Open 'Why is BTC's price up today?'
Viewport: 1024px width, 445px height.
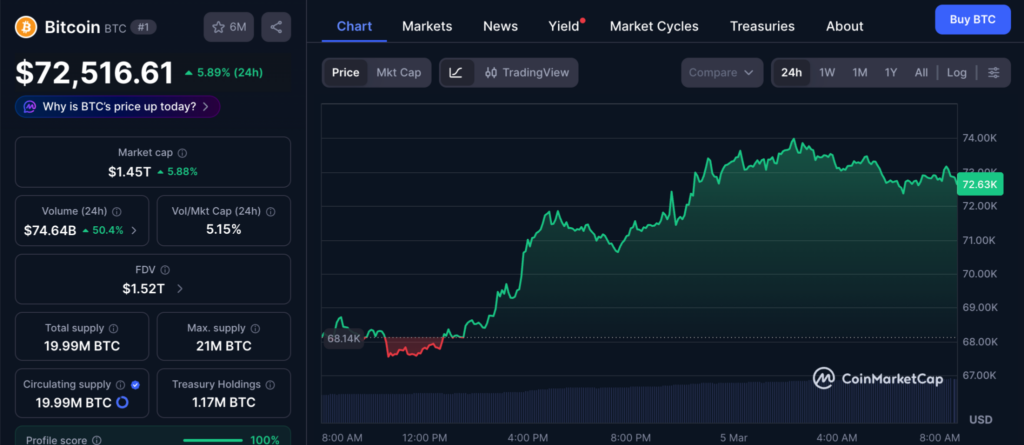(117, 106)
